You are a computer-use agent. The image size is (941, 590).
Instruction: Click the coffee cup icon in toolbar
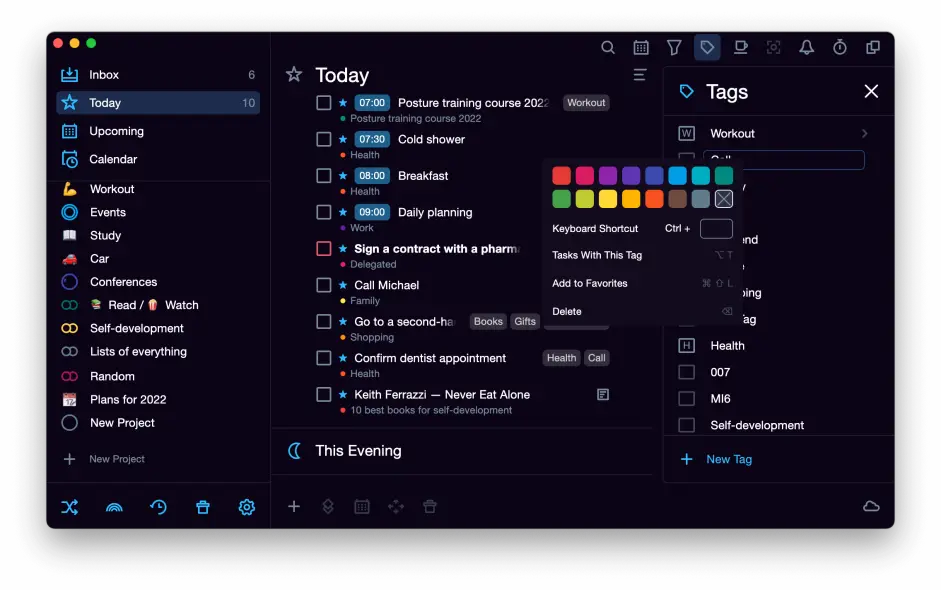point(740,47)
